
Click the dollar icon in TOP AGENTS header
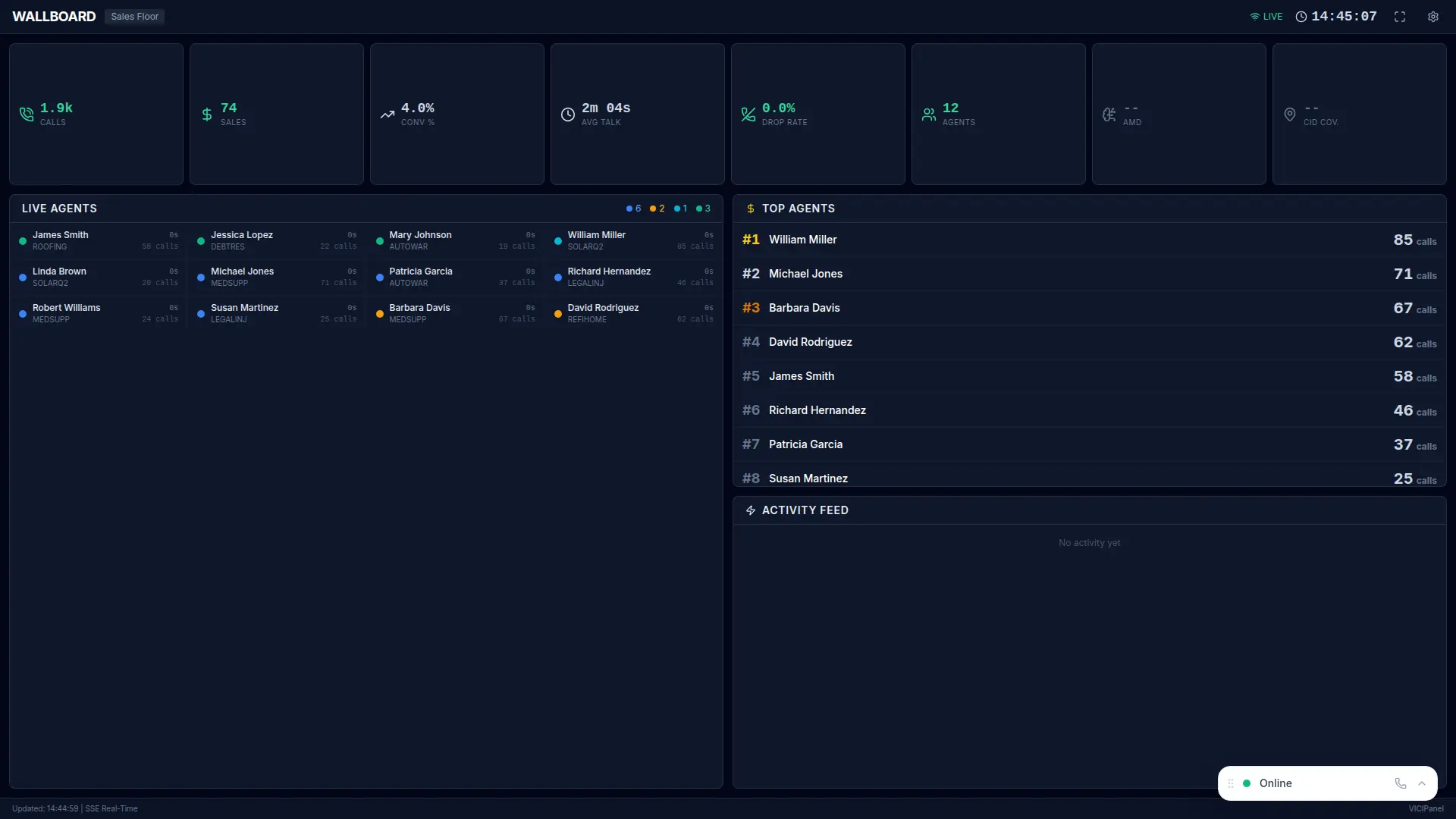(x=750, y=208)
